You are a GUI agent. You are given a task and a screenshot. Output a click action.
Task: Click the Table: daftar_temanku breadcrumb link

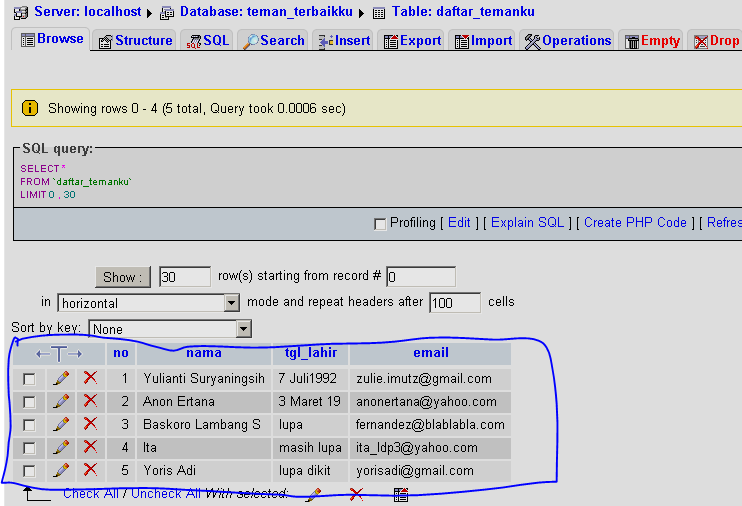(463, 12)
